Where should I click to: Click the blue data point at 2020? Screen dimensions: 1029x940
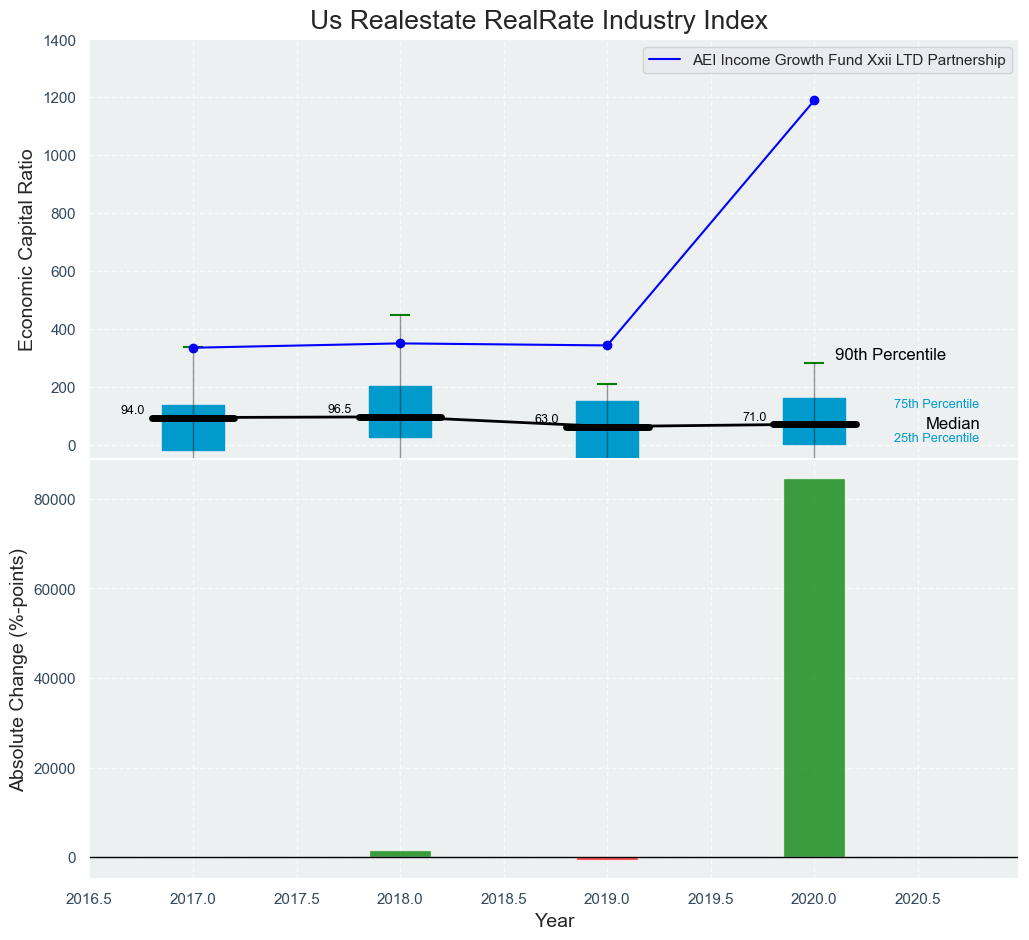pyautogui.click(x=814, y=101)
